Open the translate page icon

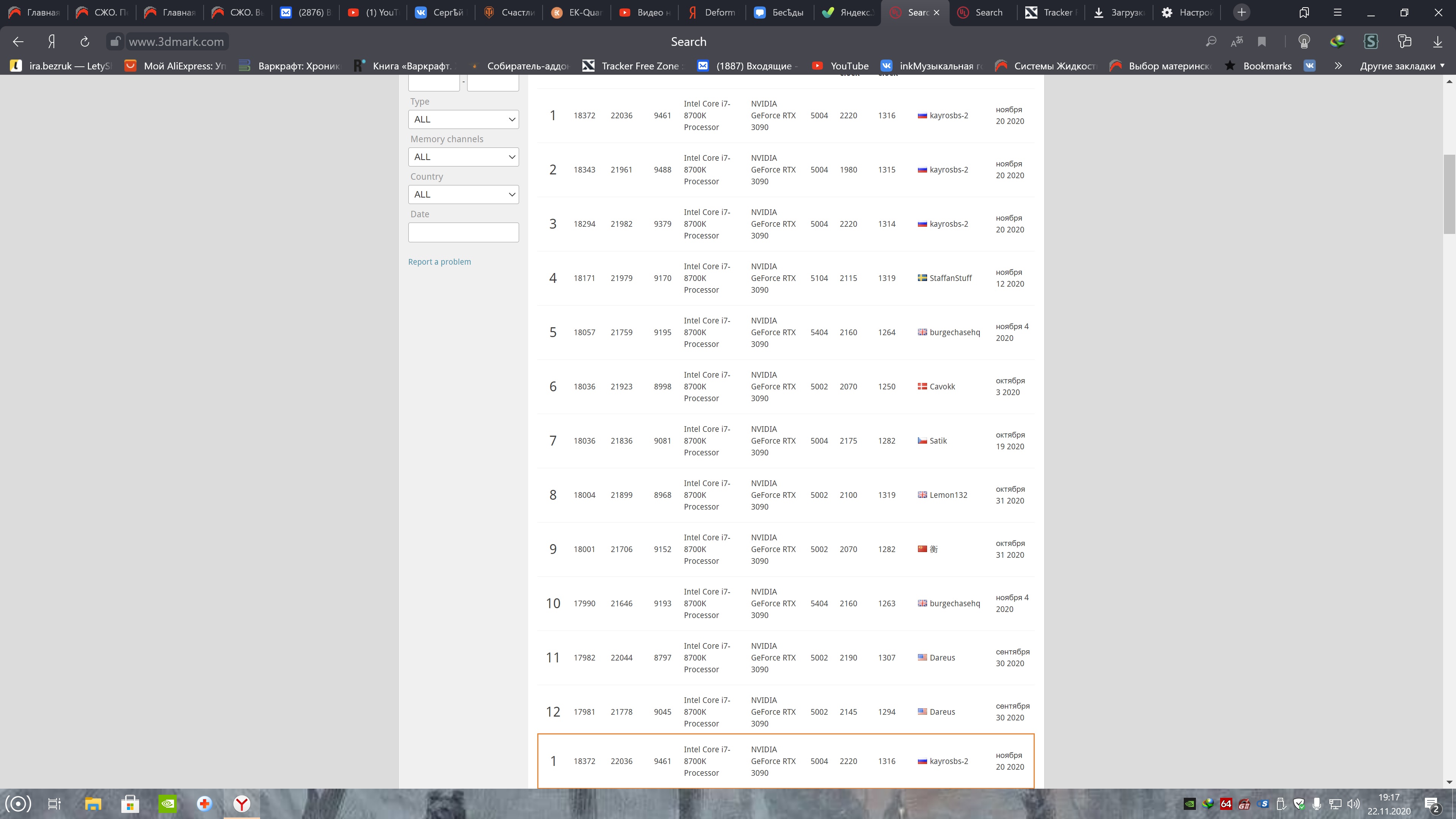click(1237, 41)
